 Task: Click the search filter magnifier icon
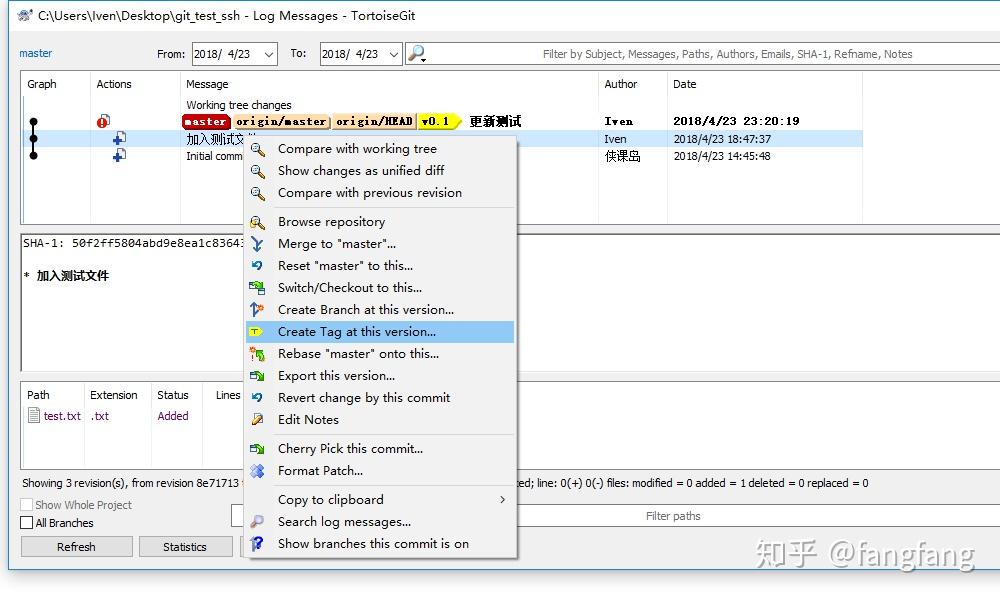416,54
